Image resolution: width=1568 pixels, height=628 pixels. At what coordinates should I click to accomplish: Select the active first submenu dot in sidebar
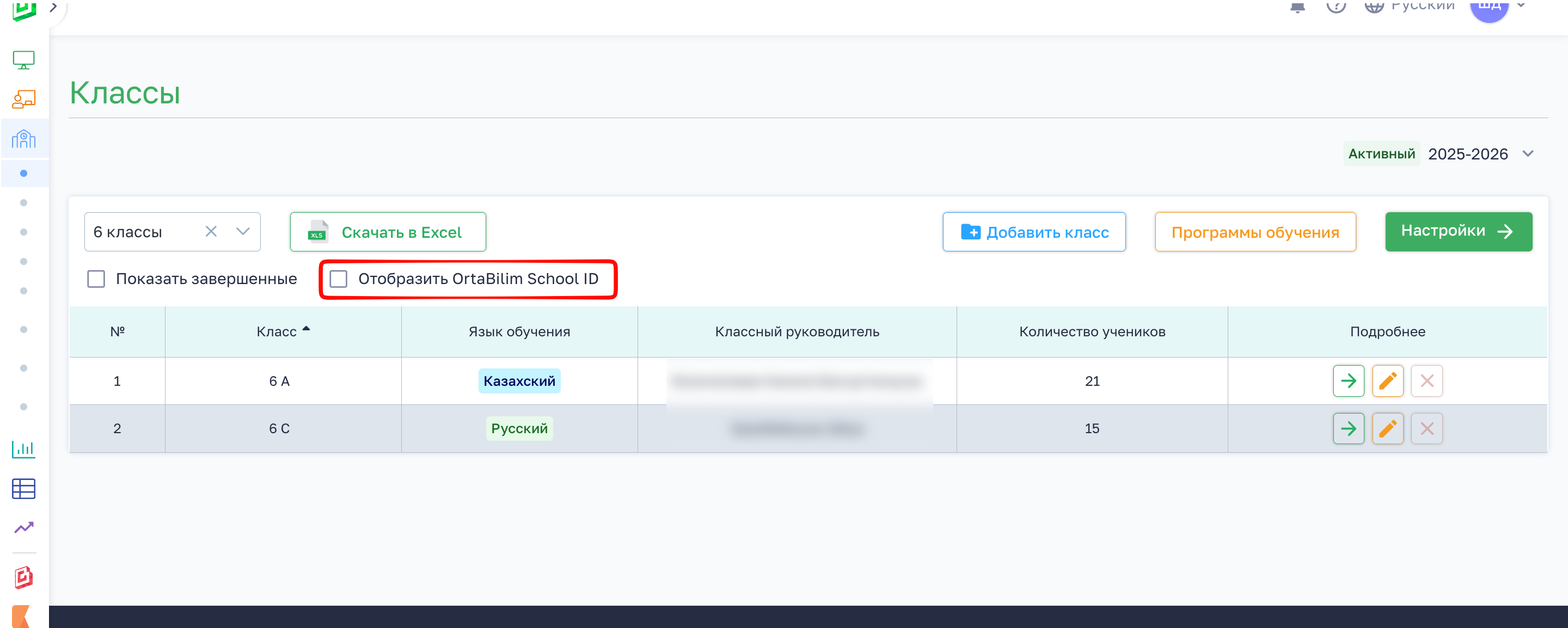tap(24, 174)
